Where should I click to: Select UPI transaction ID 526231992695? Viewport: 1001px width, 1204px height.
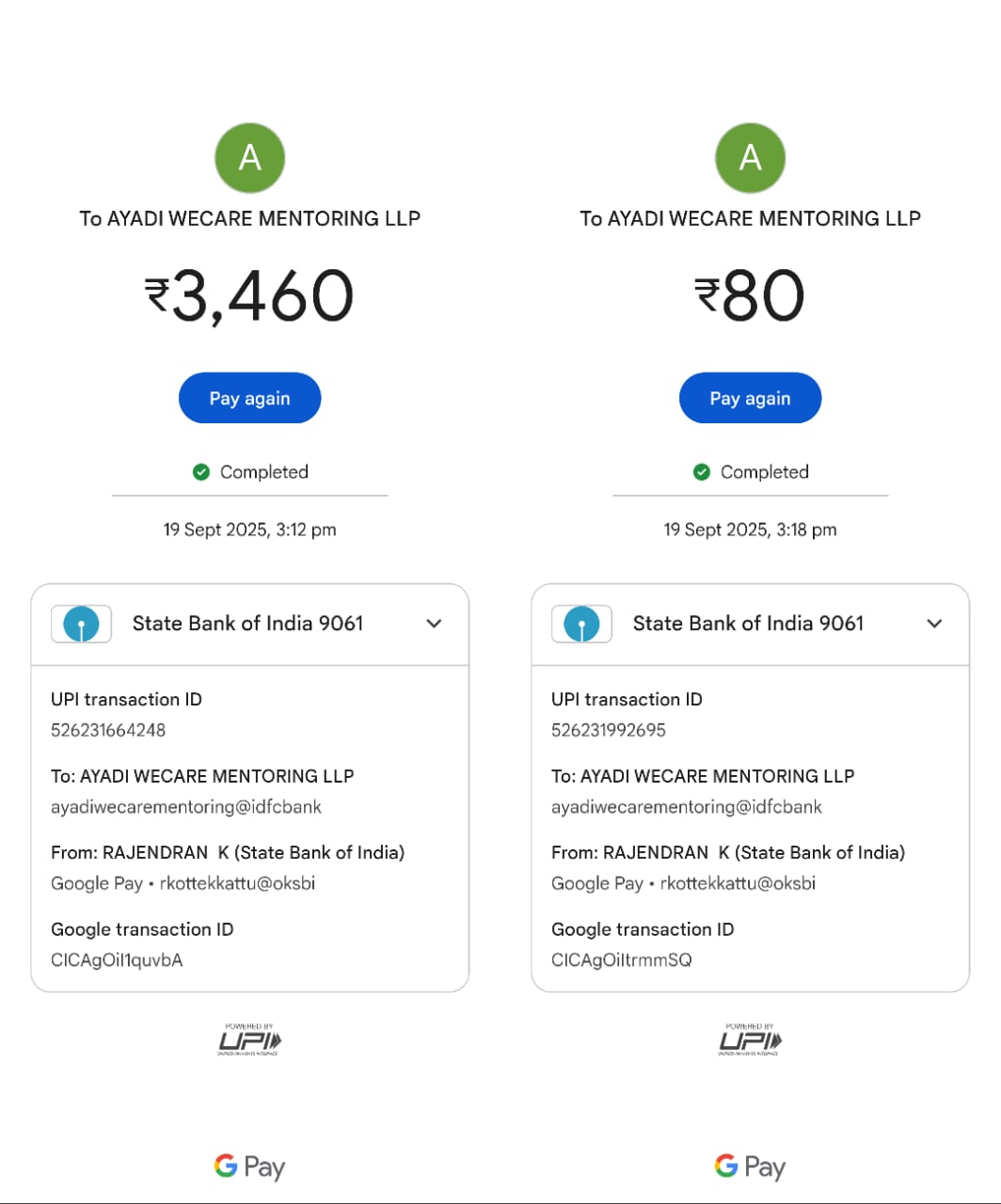point(609,730)
